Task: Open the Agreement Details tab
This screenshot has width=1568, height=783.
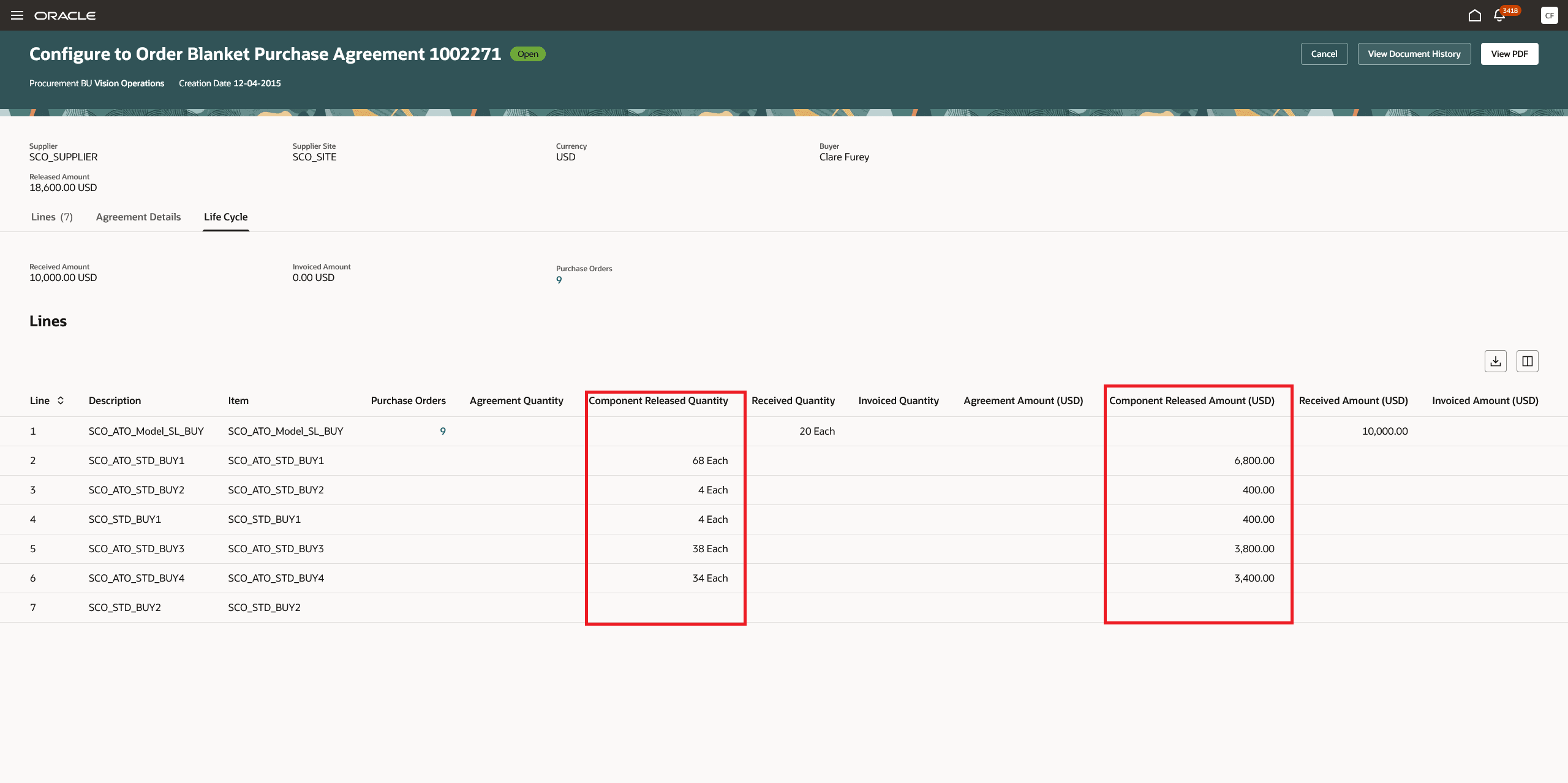Action: 138,217
